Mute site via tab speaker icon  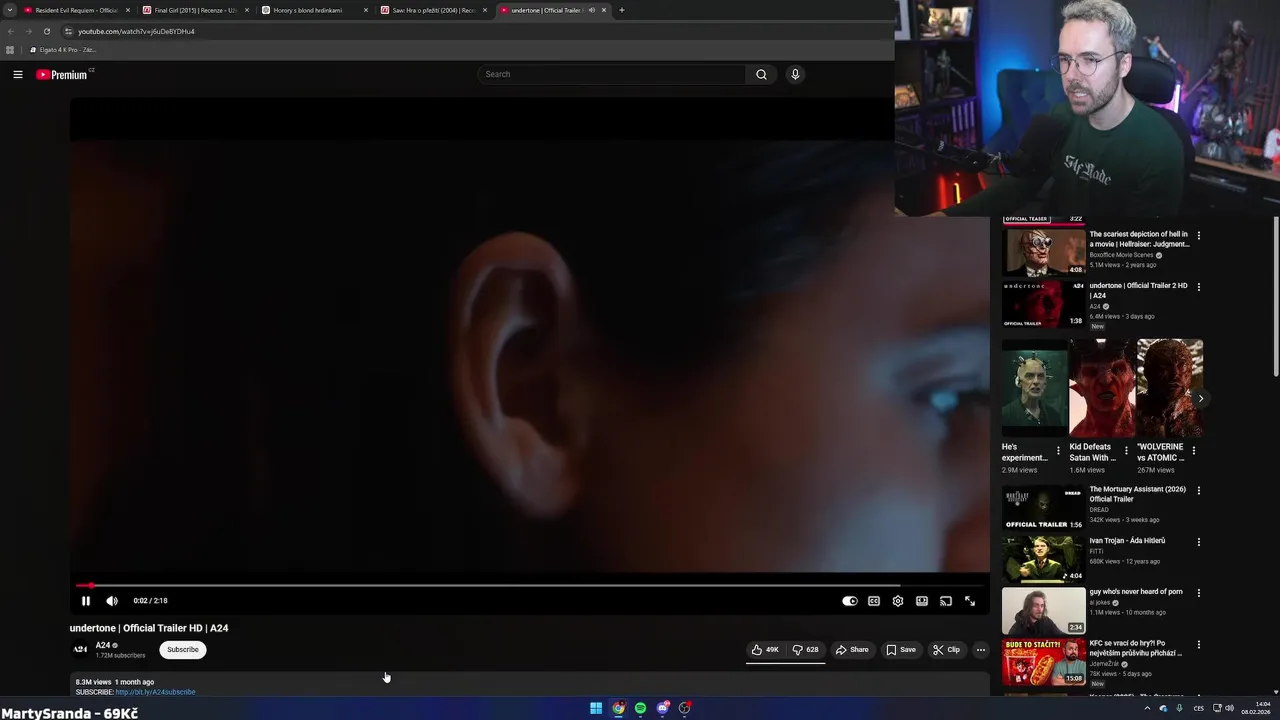pos(591,10)
